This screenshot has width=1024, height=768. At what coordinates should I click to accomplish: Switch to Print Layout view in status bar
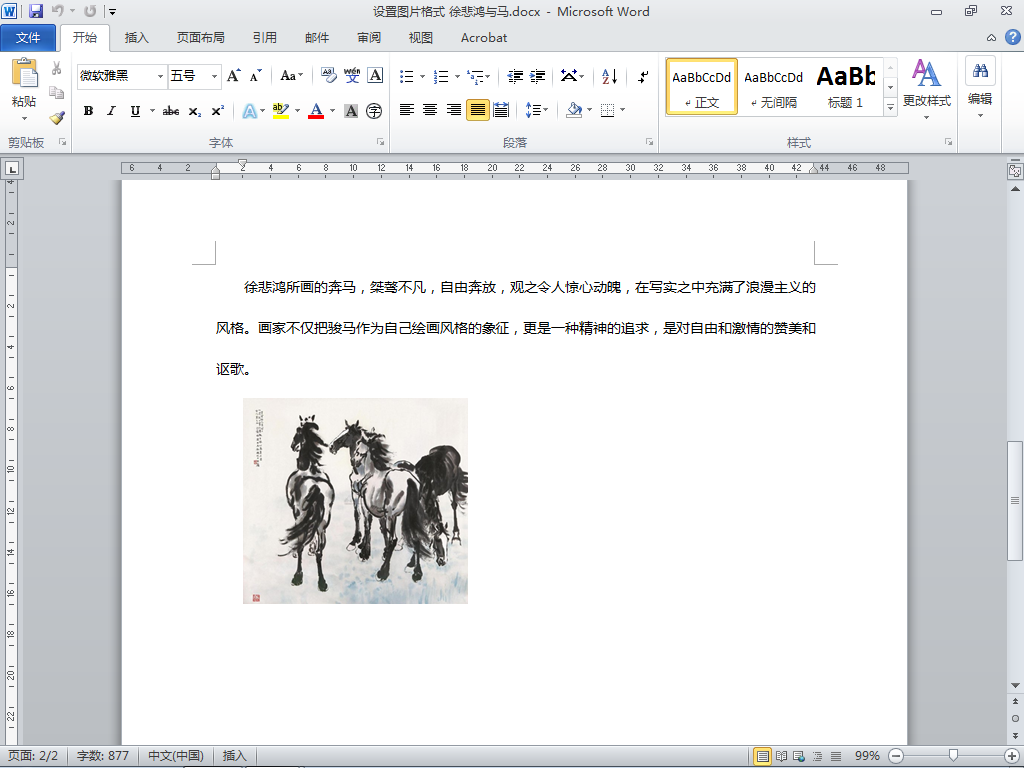pos(762,756)
